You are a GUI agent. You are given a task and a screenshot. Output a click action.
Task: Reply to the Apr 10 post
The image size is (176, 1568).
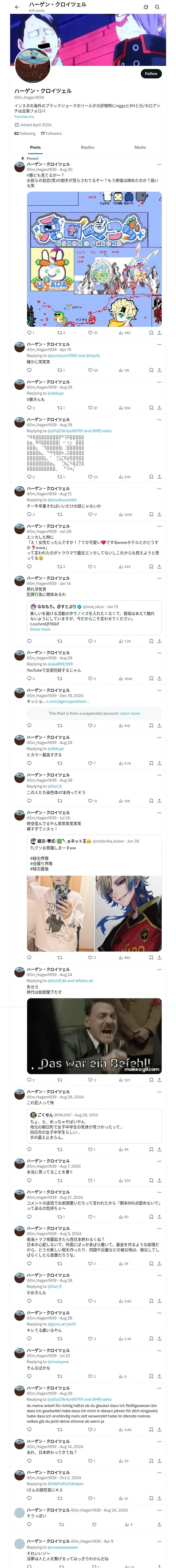click(x=29, y=370)
